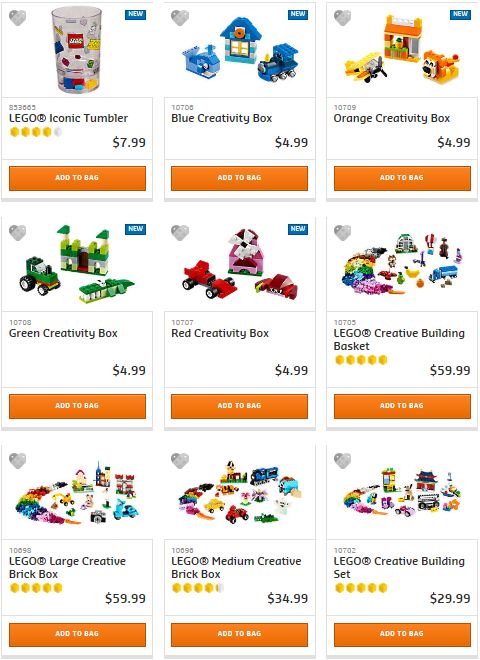
Task: Toggle wishlist heart on Orange Creativity Box
Action: (x=342, y=18)
